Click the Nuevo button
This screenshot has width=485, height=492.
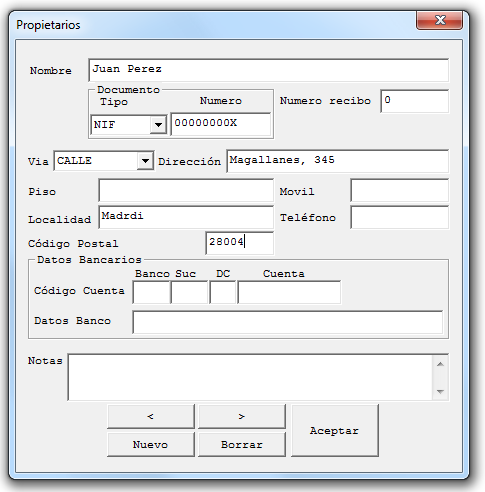pos(151,444)
